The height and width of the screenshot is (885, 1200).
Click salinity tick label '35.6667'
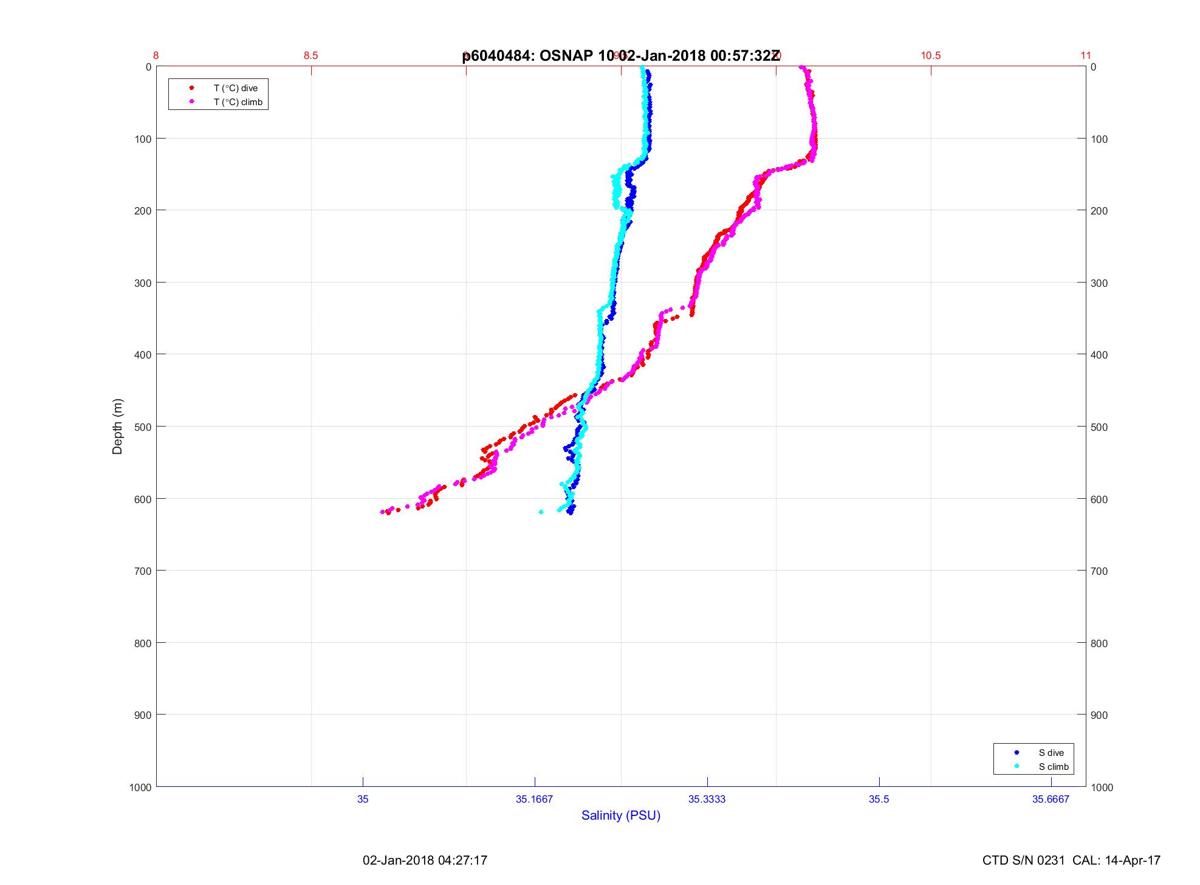(1051, 799)
